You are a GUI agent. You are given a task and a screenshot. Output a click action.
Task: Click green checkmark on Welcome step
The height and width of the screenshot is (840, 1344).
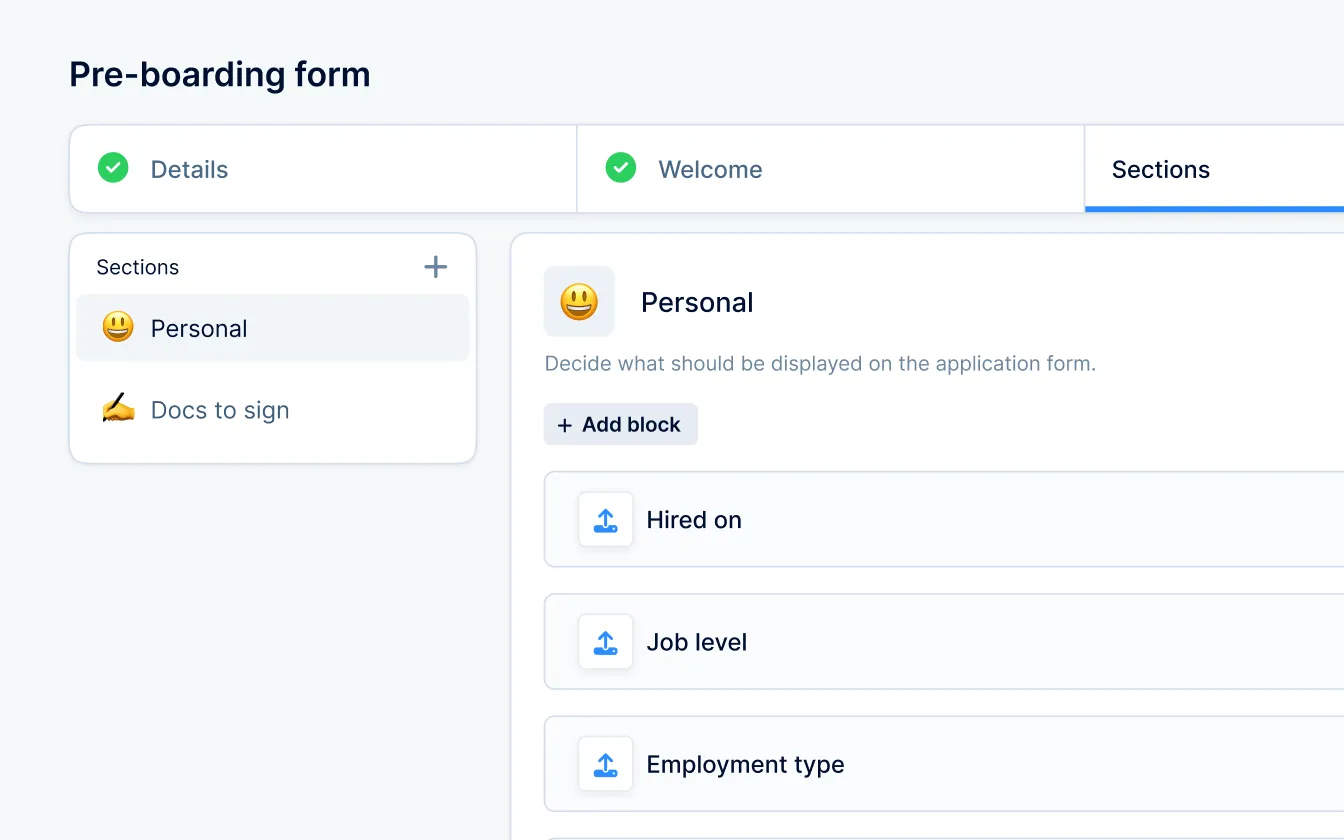click(x=621, y=168)
